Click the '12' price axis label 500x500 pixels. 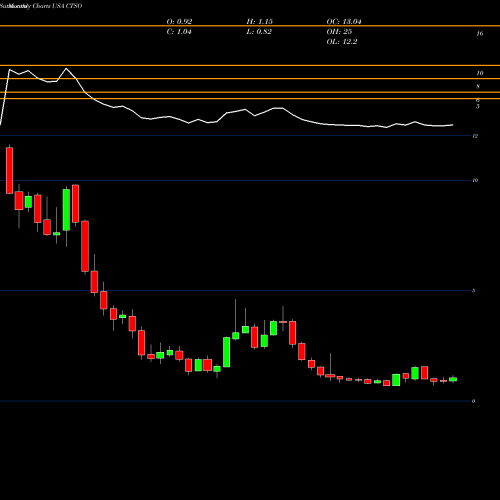click(x=475, y=136)
